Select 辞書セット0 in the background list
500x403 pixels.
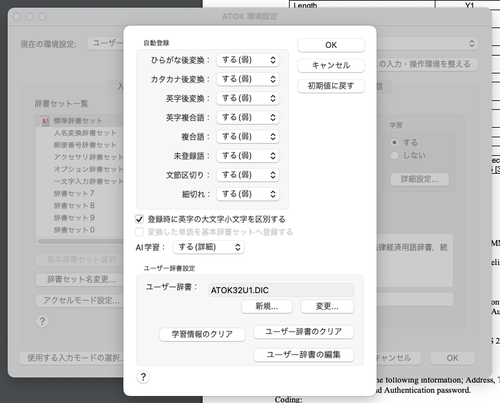79,230
